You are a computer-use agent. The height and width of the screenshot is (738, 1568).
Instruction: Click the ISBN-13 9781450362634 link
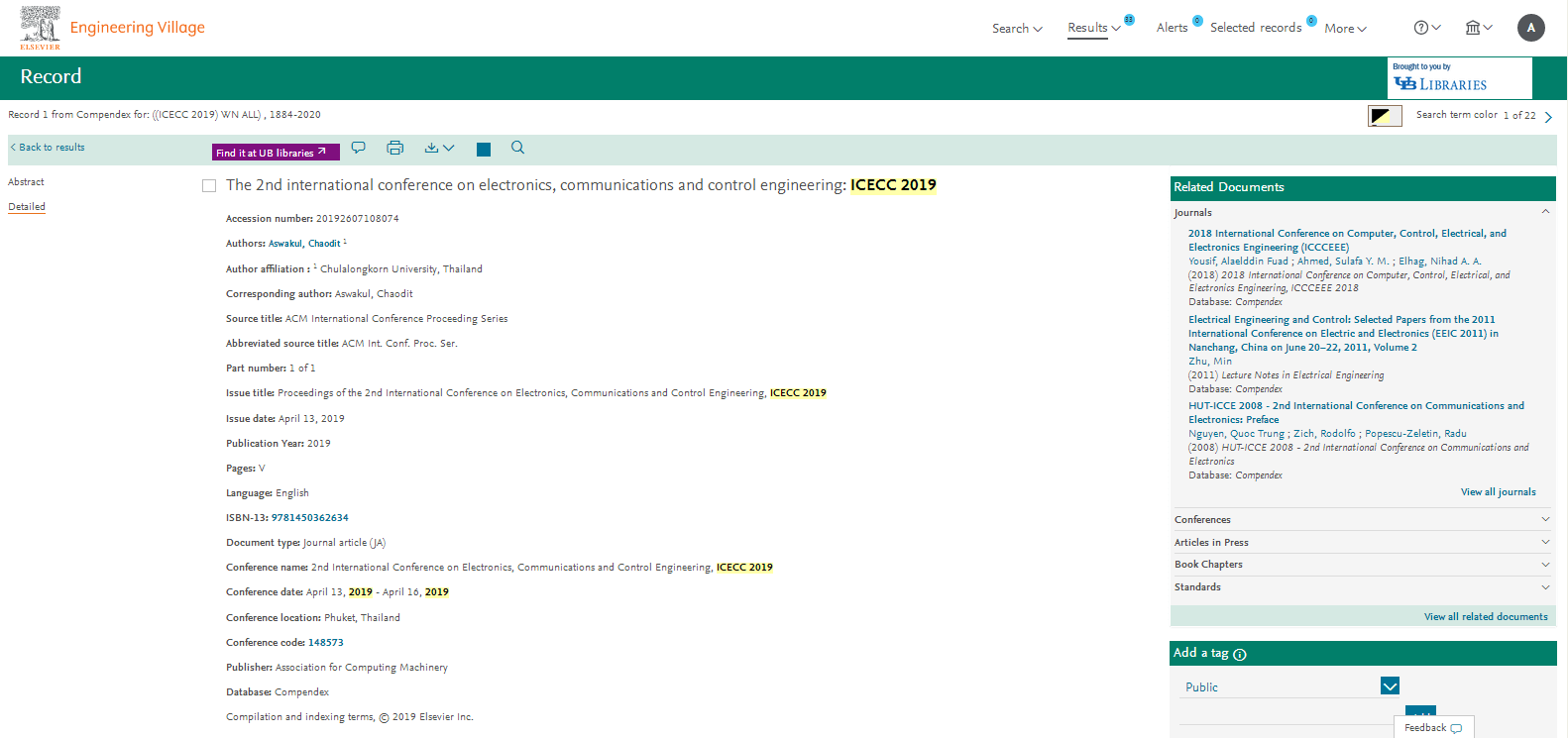[x=309, y=518]
